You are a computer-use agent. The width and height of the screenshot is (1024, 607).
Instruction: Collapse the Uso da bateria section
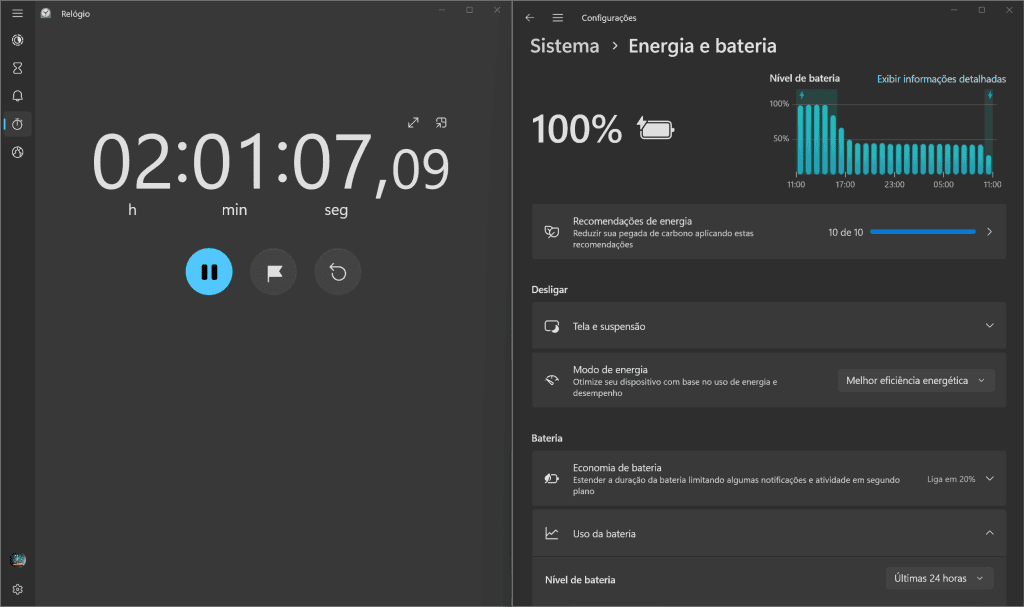[x=989, y=533]
